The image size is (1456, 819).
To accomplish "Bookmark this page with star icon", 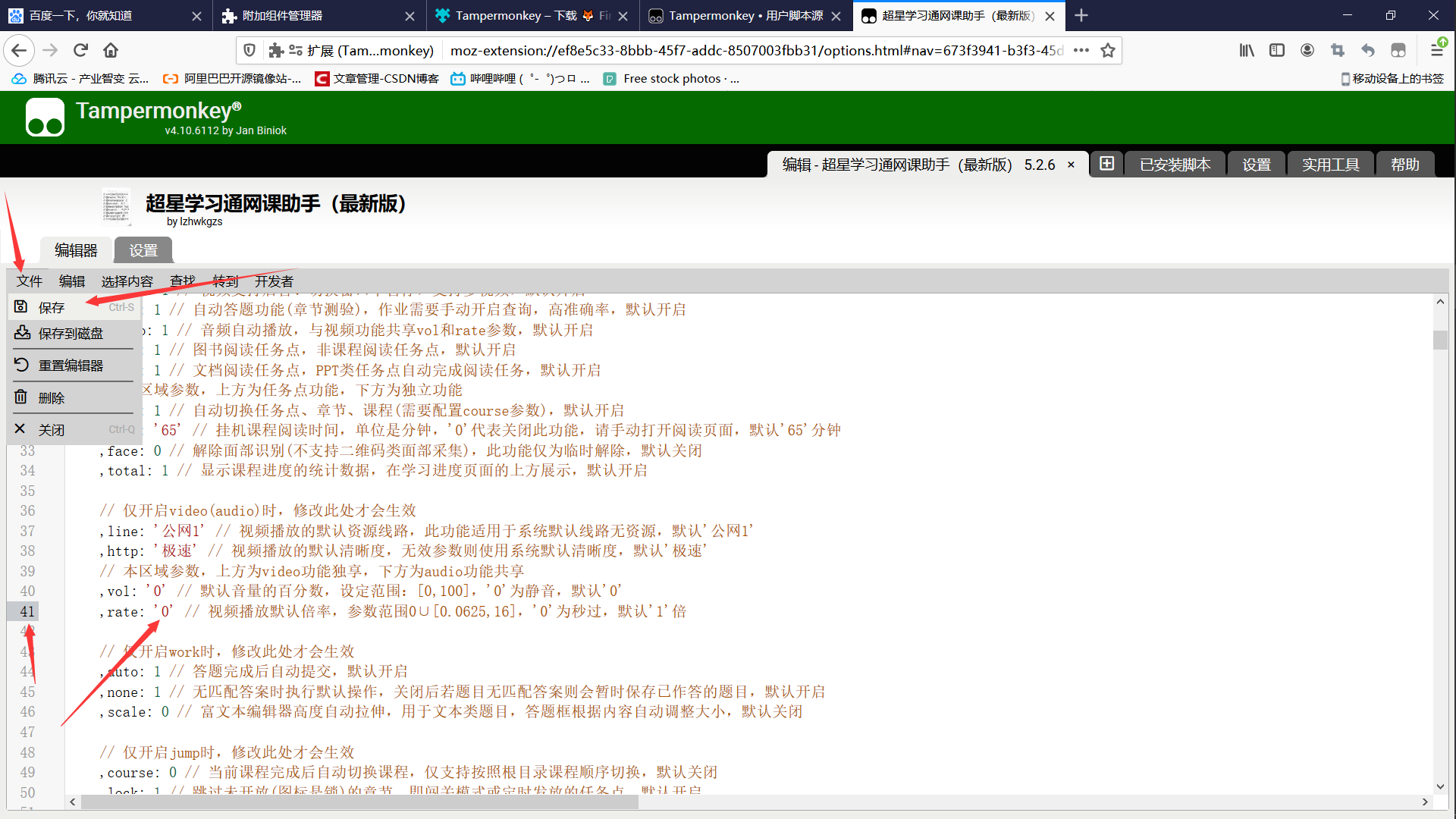I will tap(1108, 50).
